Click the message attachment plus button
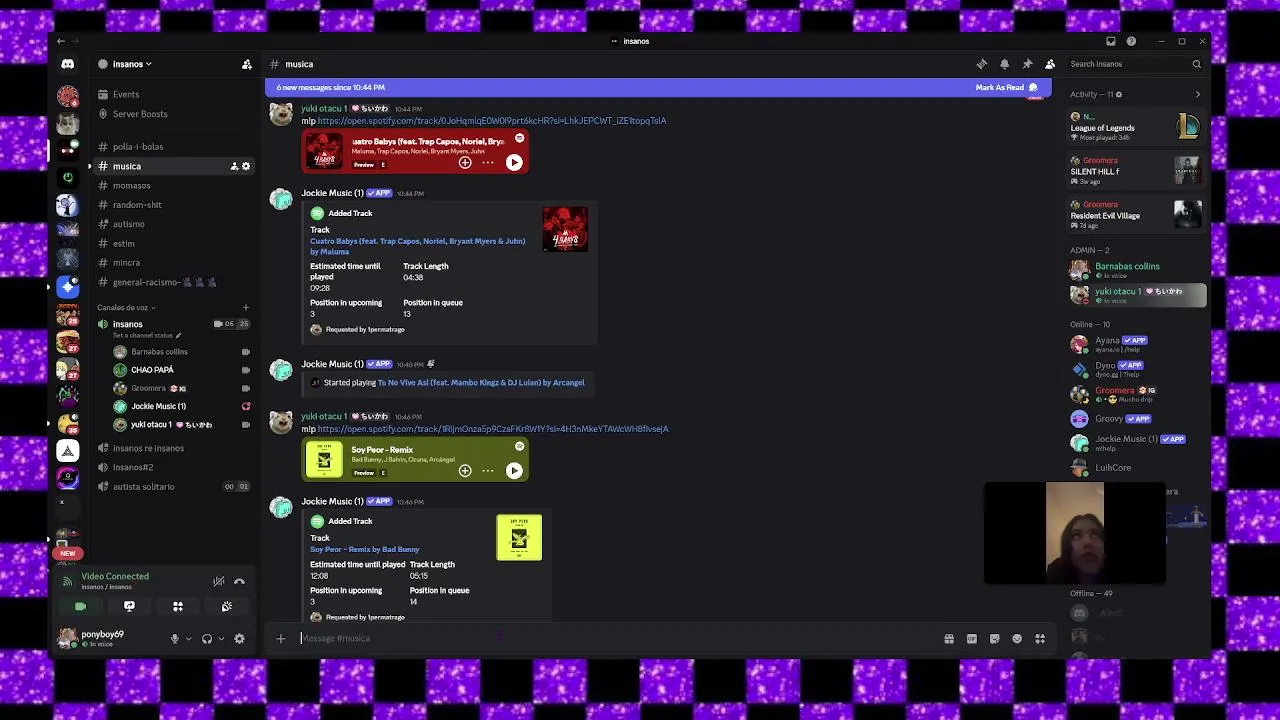1280x720 pixels. [281, 638]
